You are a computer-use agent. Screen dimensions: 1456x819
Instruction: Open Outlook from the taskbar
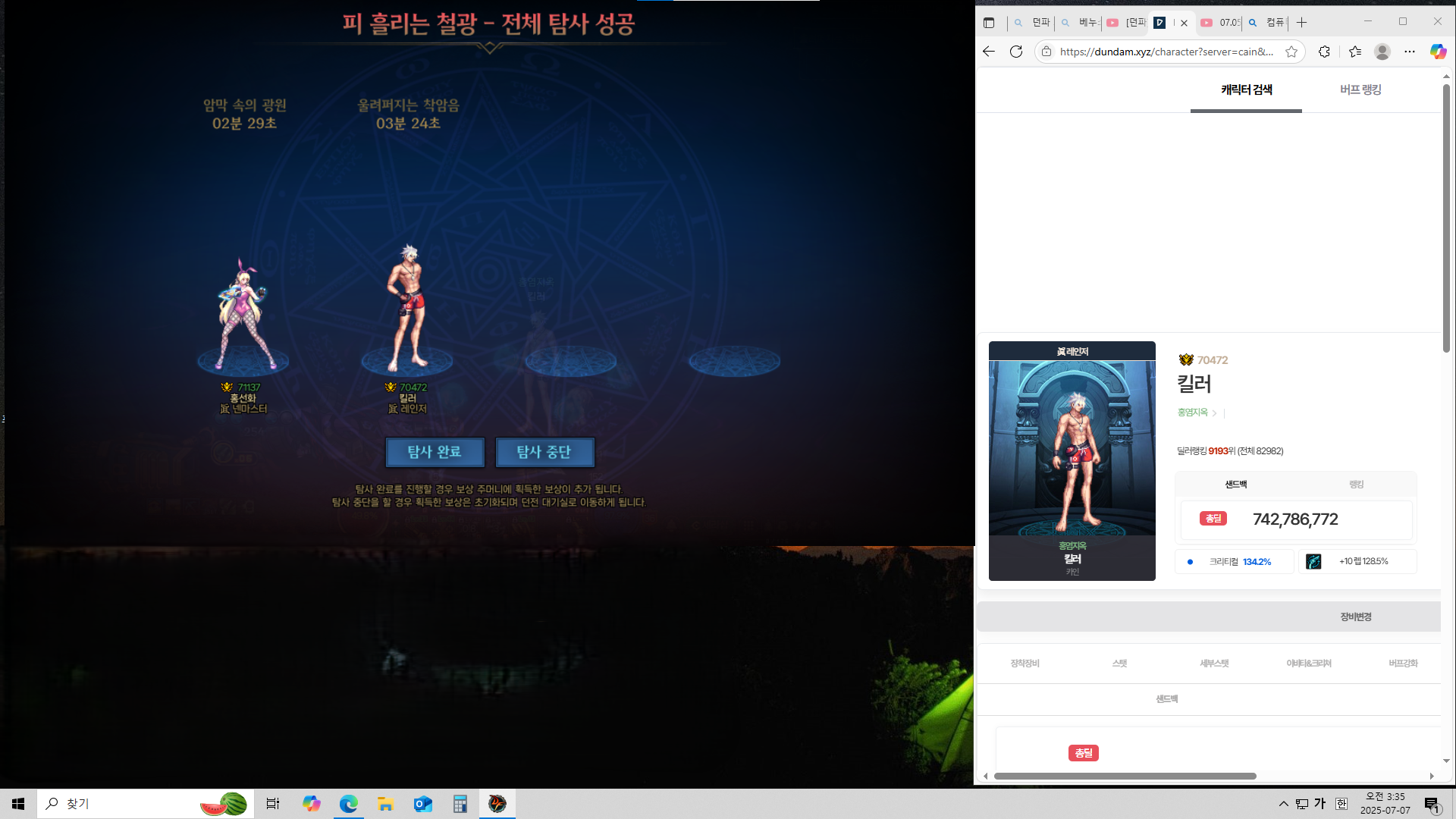coord(422,804)
